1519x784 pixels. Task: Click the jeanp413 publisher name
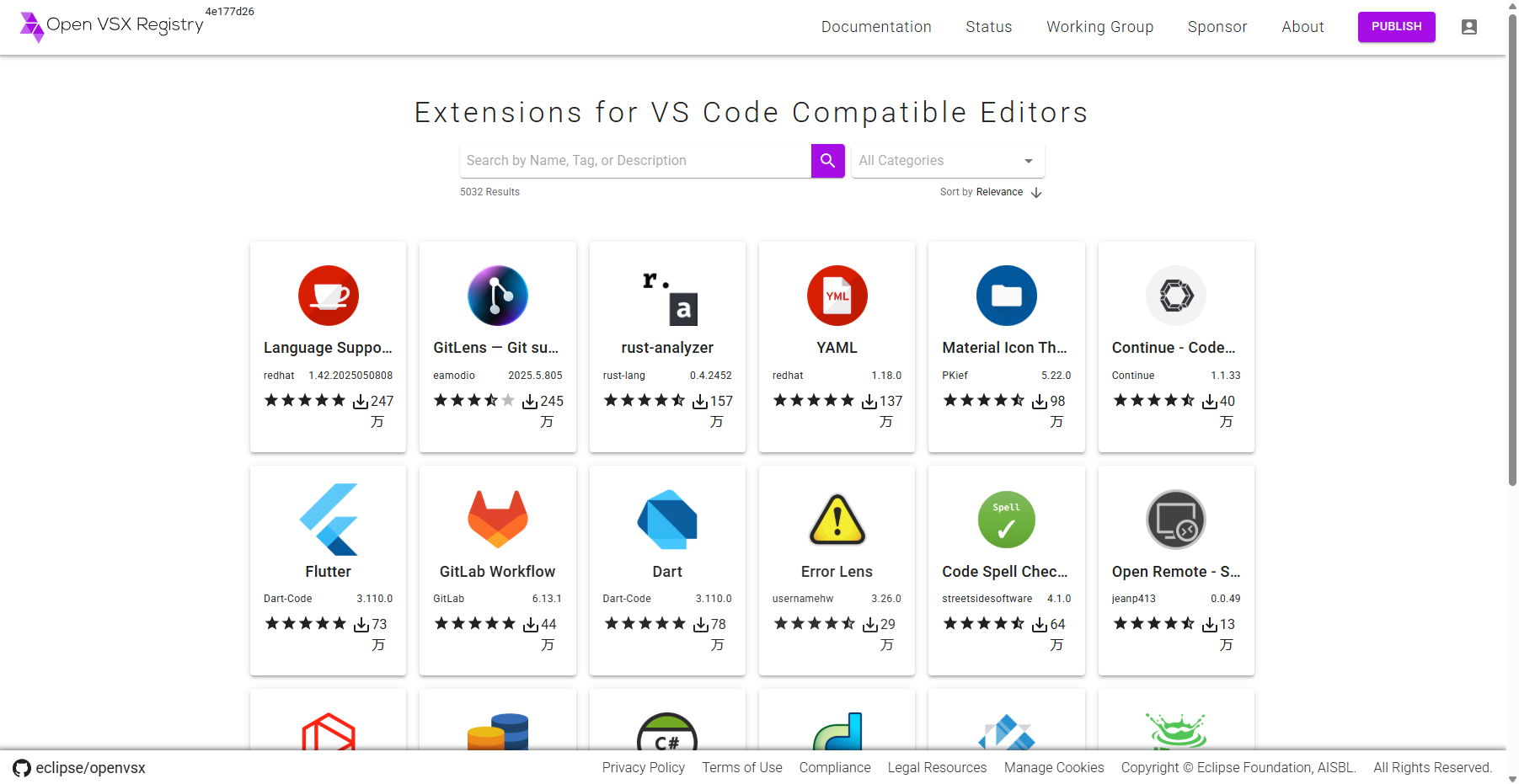[1134, 599]
